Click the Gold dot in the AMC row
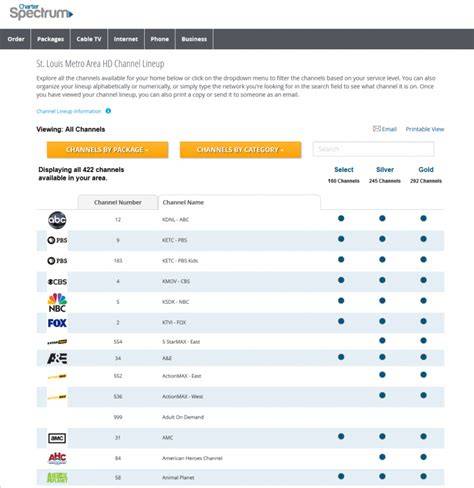The image size is (474, 488). (423, 436)
